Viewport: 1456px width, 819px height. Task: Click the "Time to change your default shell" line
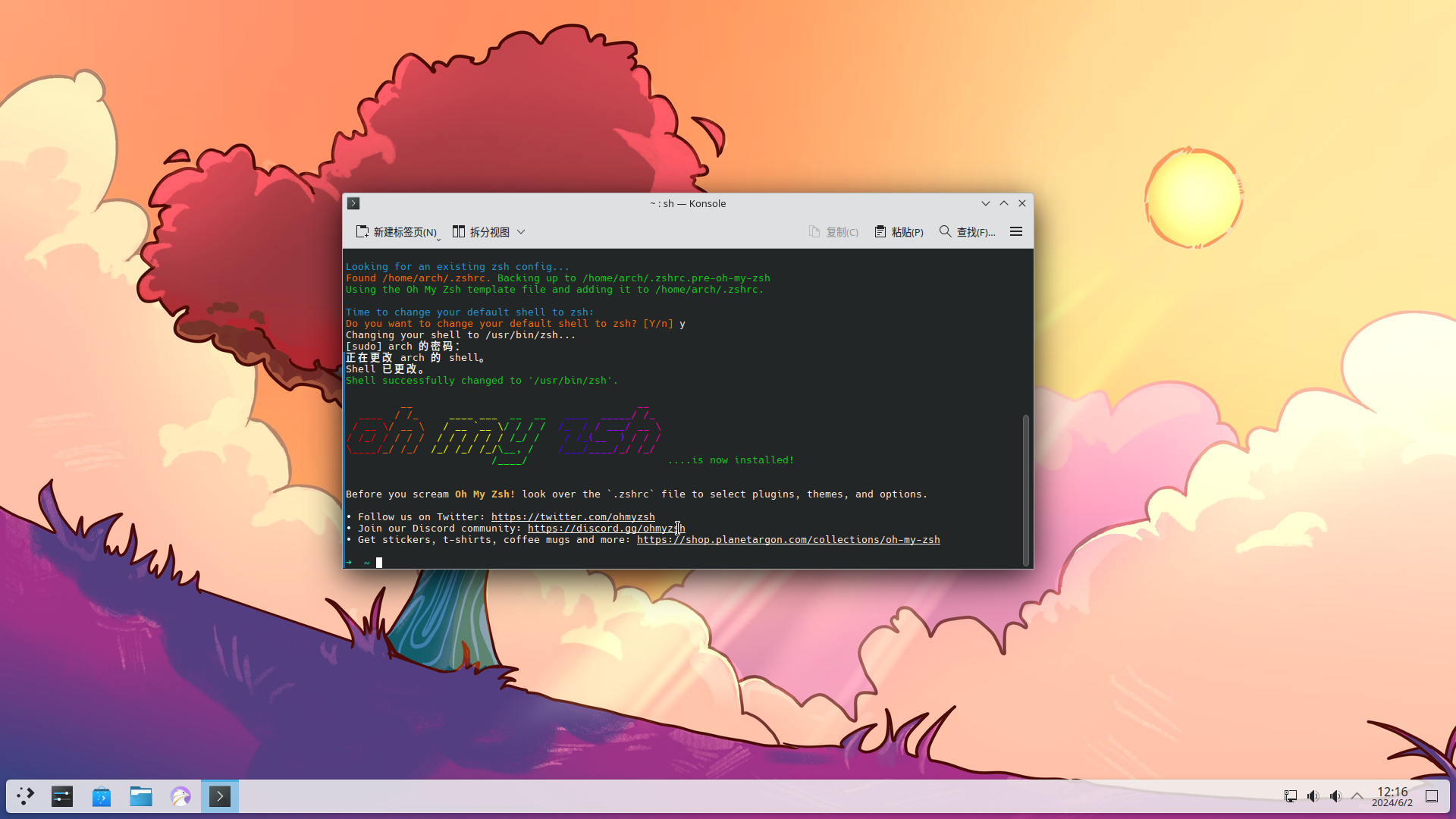click(470, 312)
